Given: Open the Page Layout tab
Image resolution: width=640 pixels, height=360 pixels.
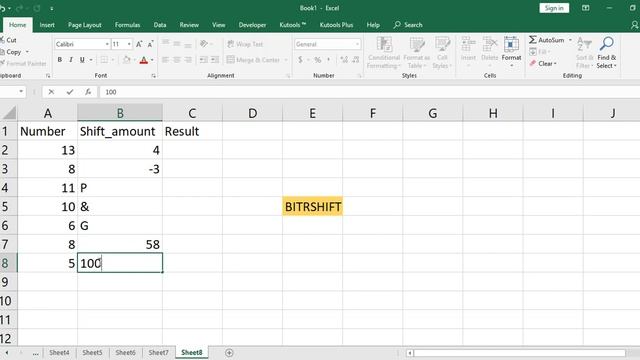Looking at the screenshot, I should (x=84, y=25).
